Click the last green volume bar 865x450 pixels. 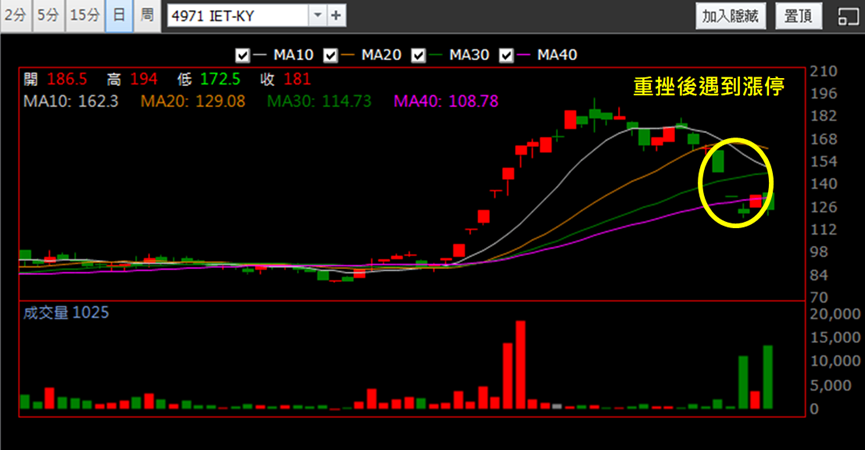[x=768, y=377]
